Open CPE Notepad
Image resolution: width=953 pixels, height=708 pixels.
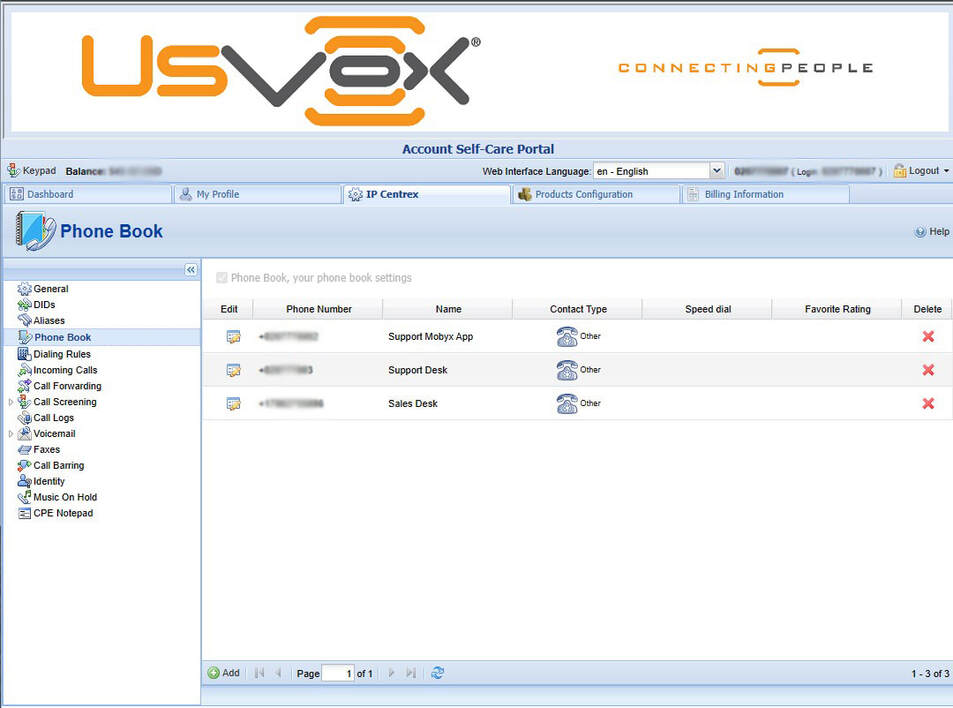63,513
